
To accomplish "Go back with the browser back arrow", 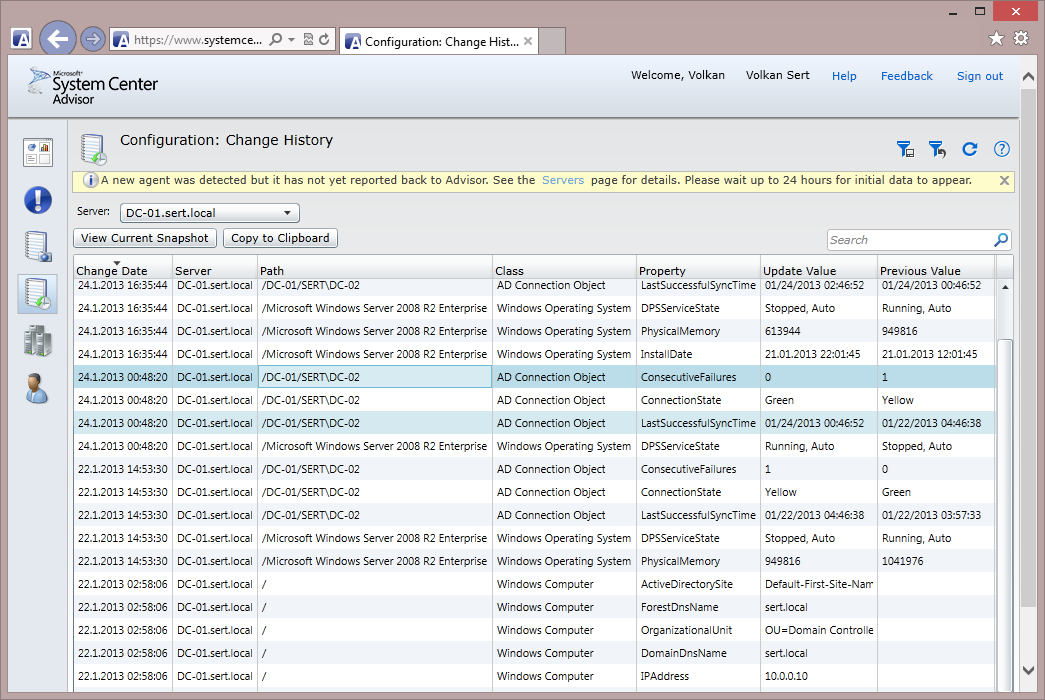I will [58, 39].
